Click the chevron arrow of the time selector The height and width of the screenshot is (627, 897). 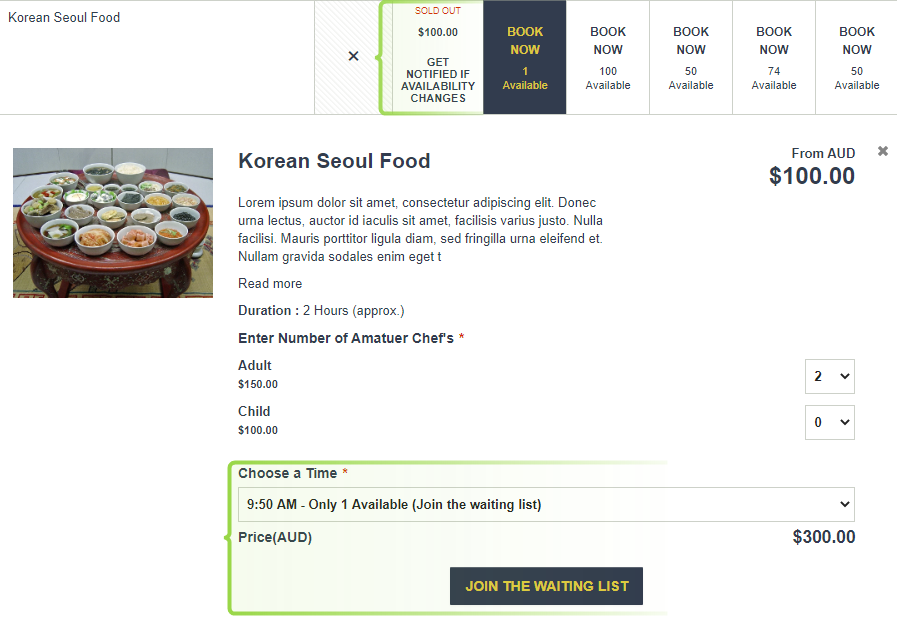tap(844, 505)
